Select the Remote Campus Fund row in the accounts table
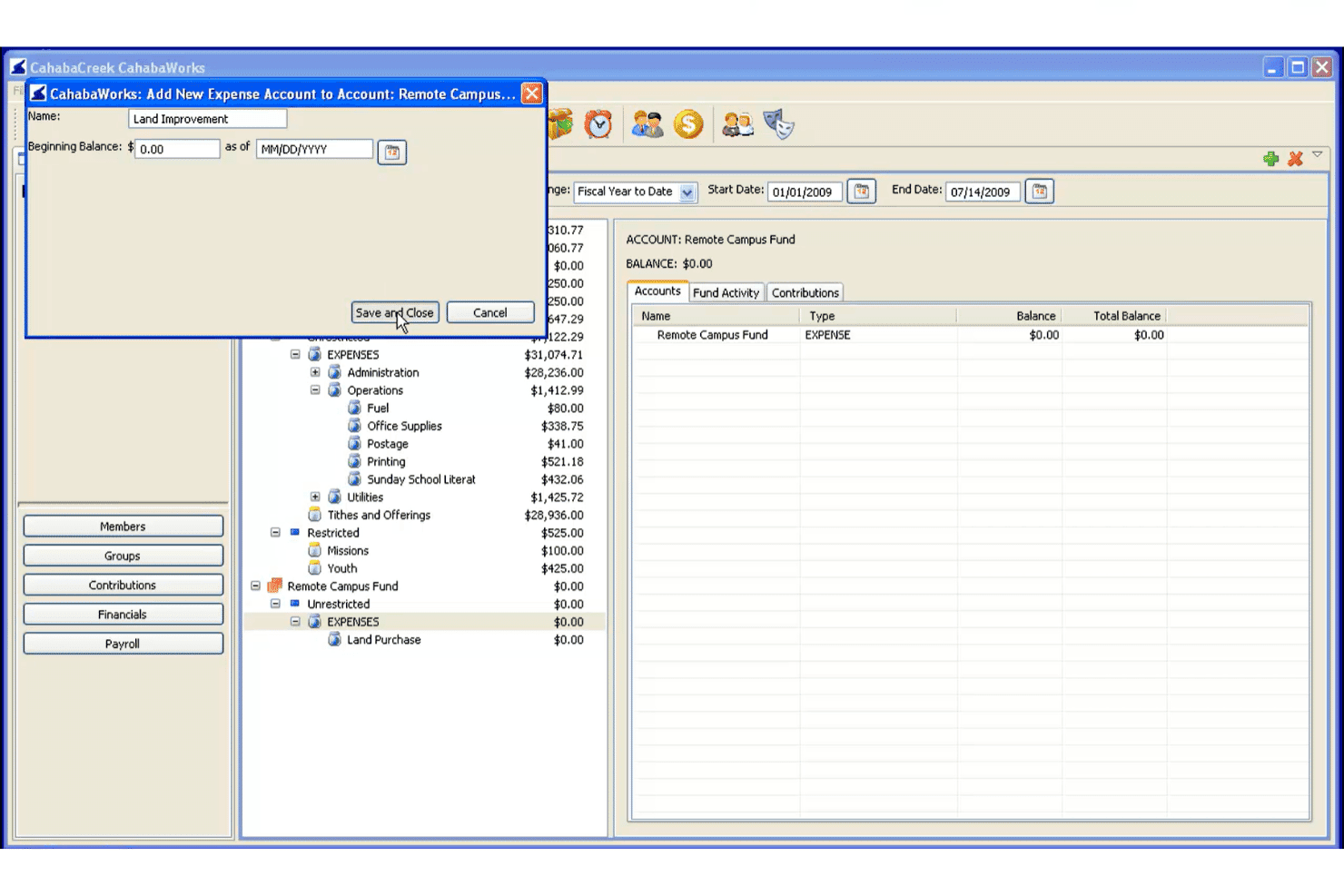The height and width of the screenshot is (896, 1344). pyautogui.click(x=971, y=335)
